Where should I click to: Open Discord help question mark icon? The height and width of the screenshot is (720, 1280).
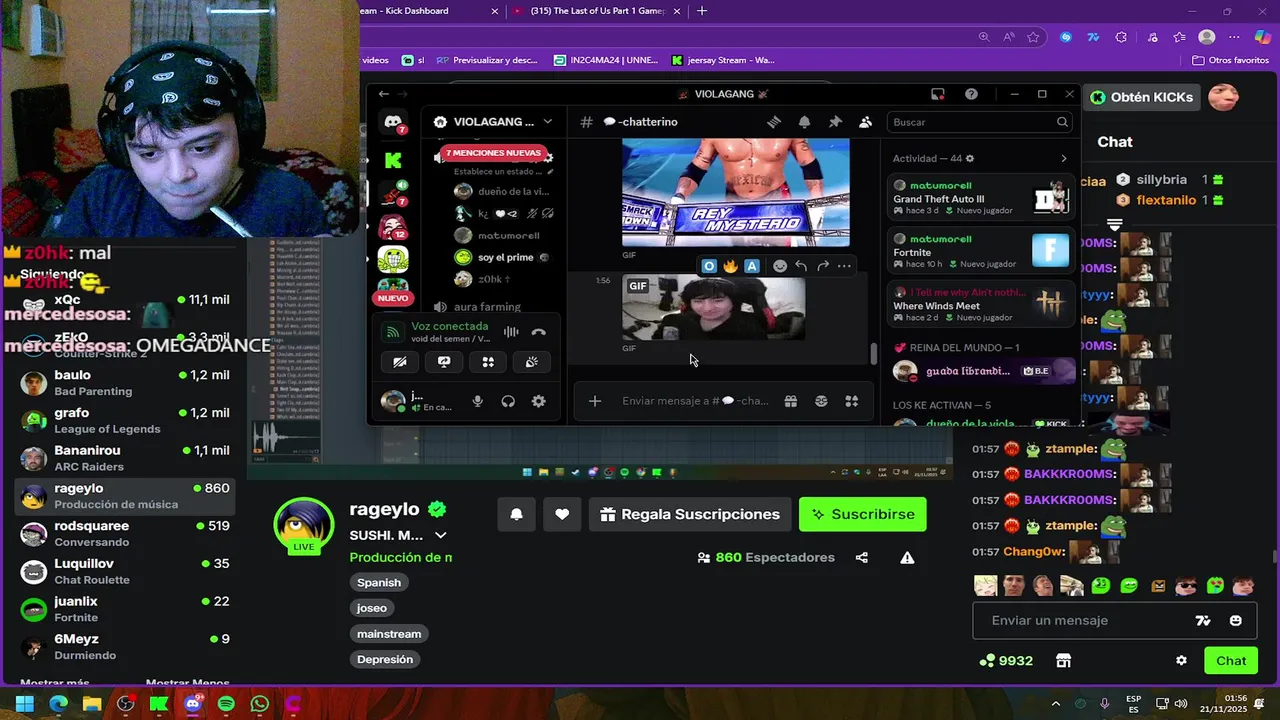point(971,94)
